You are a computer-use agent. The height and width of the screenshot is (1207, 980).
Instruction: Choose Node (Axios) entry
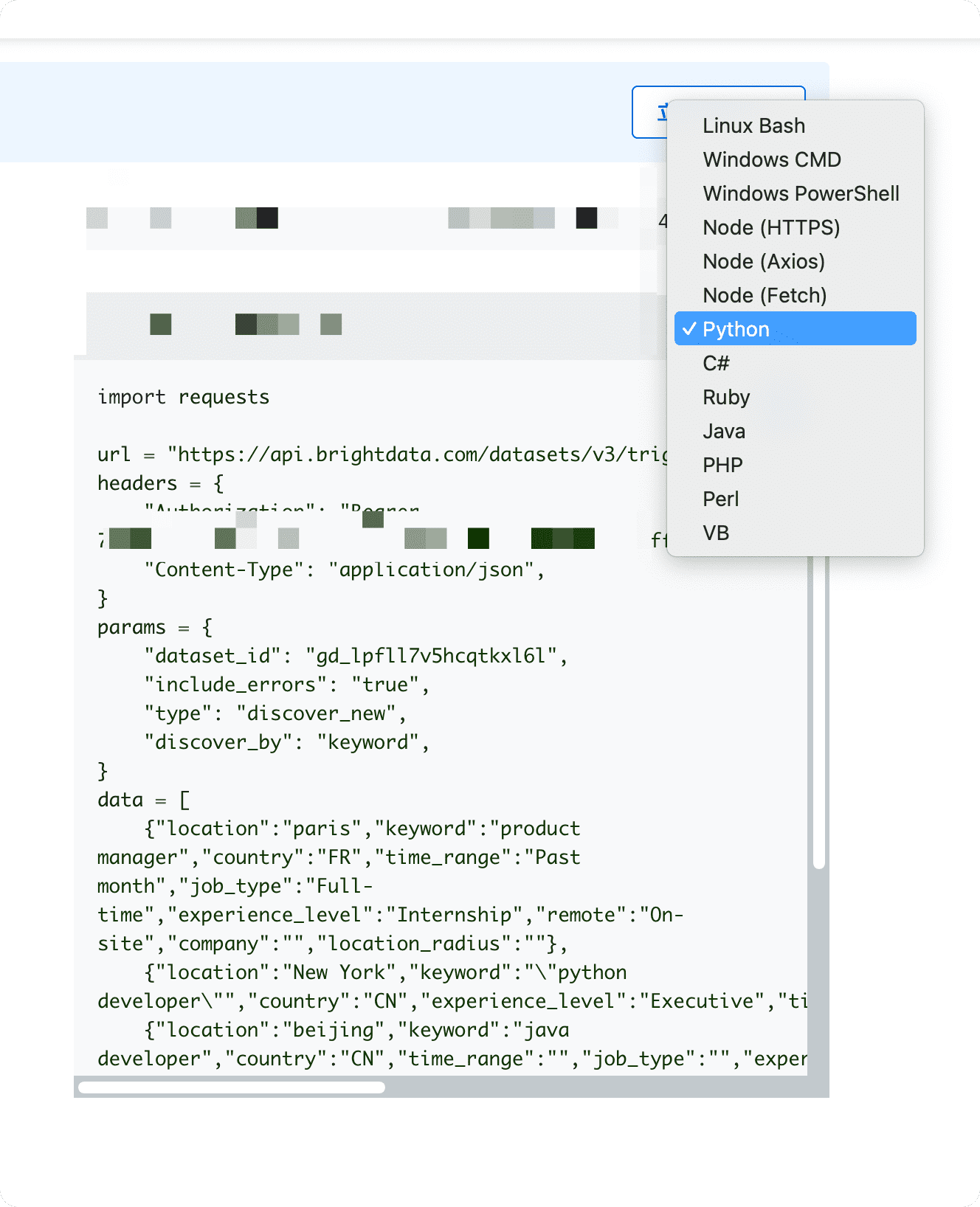795,262
